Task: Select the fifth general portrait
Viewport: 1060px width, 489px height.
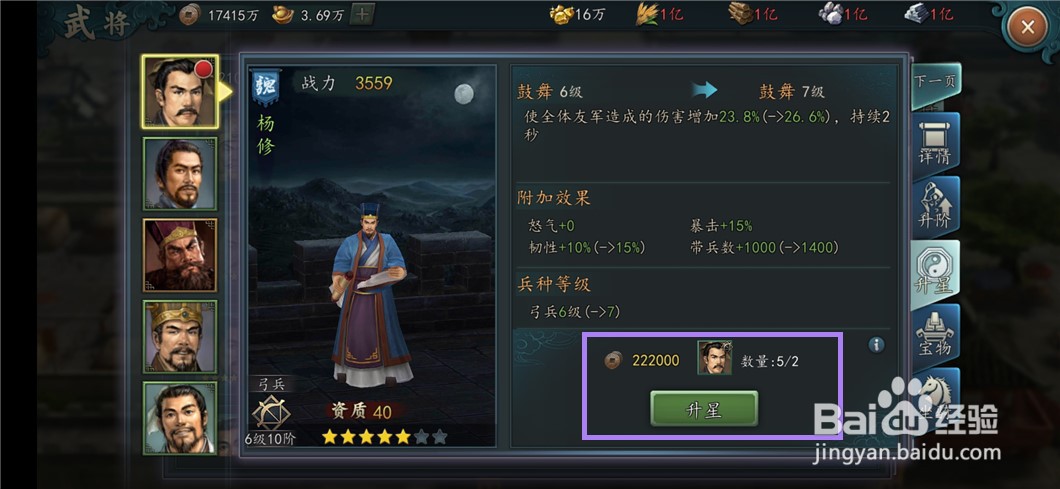Action: click(180, 417)
